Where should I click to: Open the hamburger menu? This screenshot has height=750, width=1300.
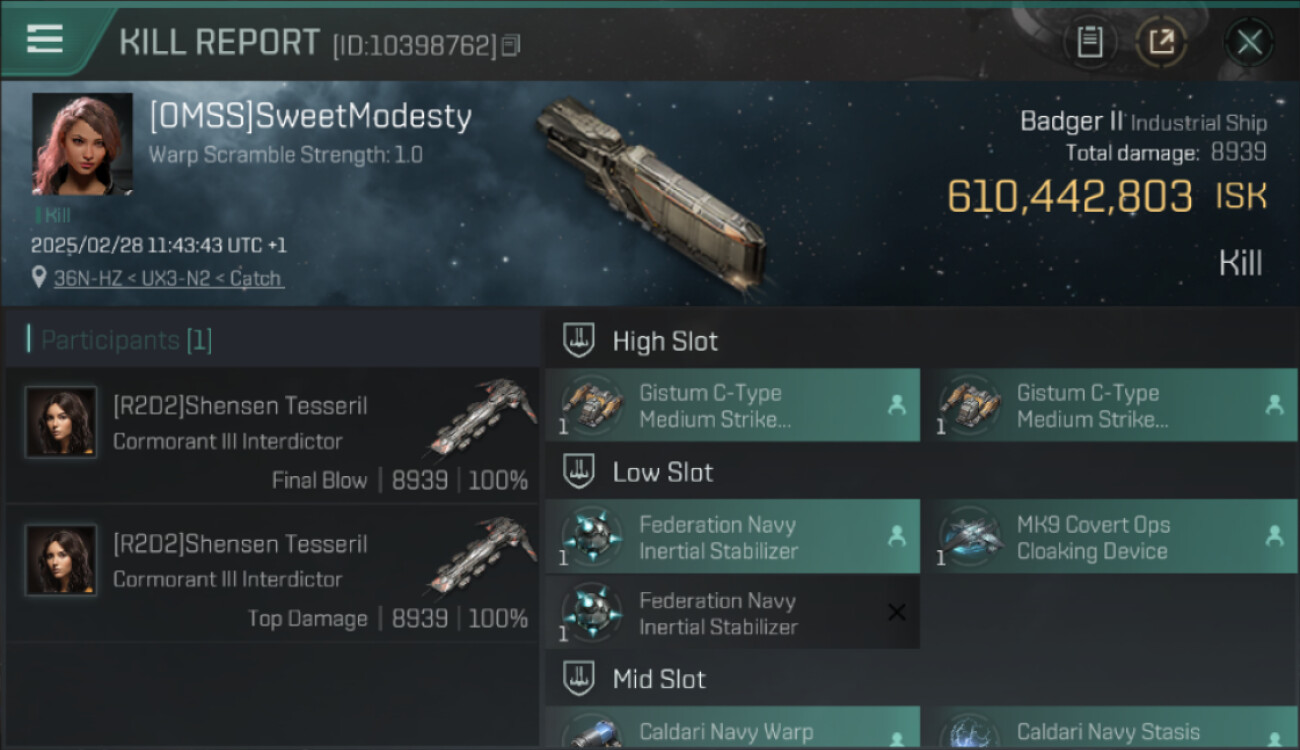[45, 40]
